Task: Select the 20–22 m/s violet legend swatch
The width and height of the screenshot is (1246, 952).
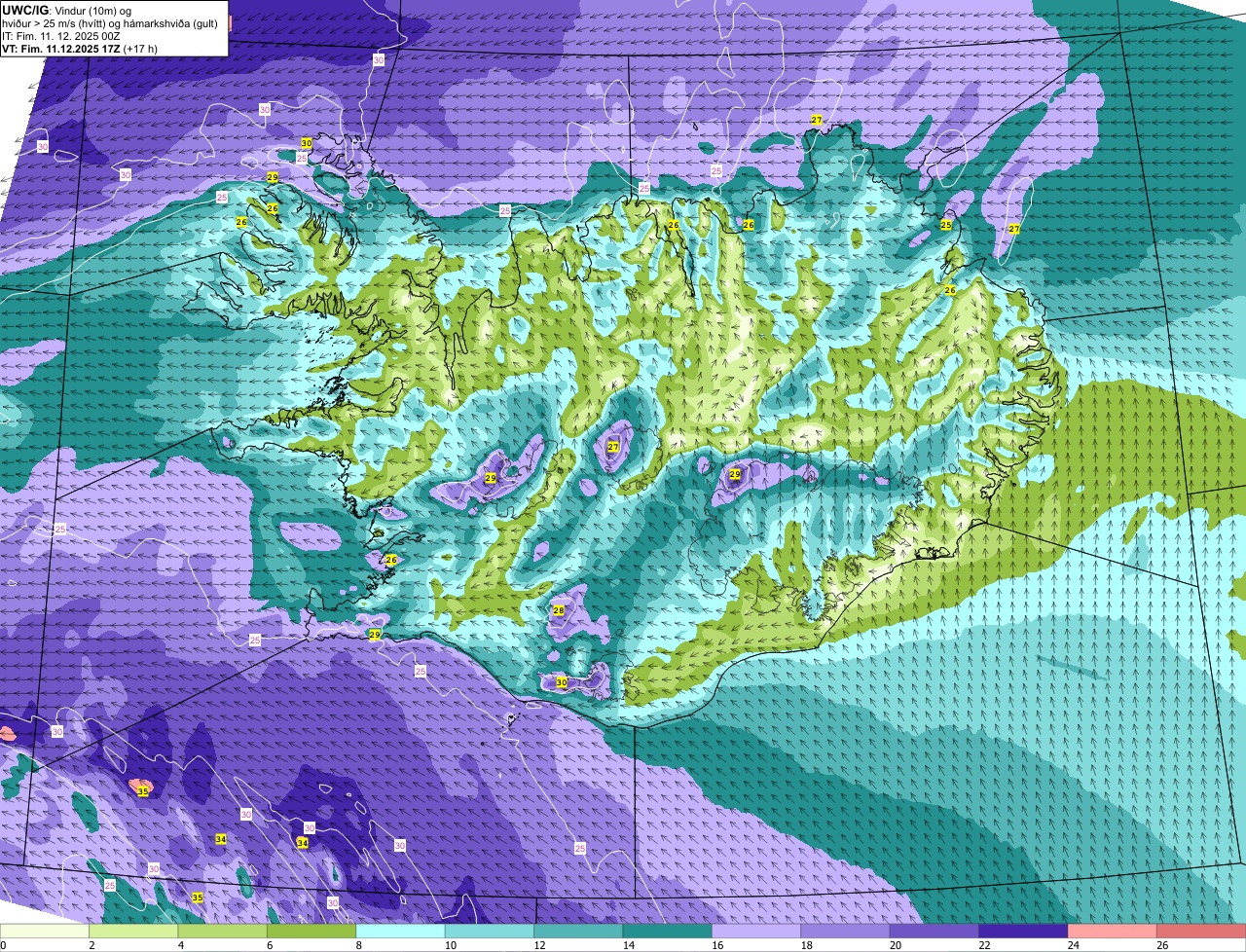Action: click(x=934, y=931)
